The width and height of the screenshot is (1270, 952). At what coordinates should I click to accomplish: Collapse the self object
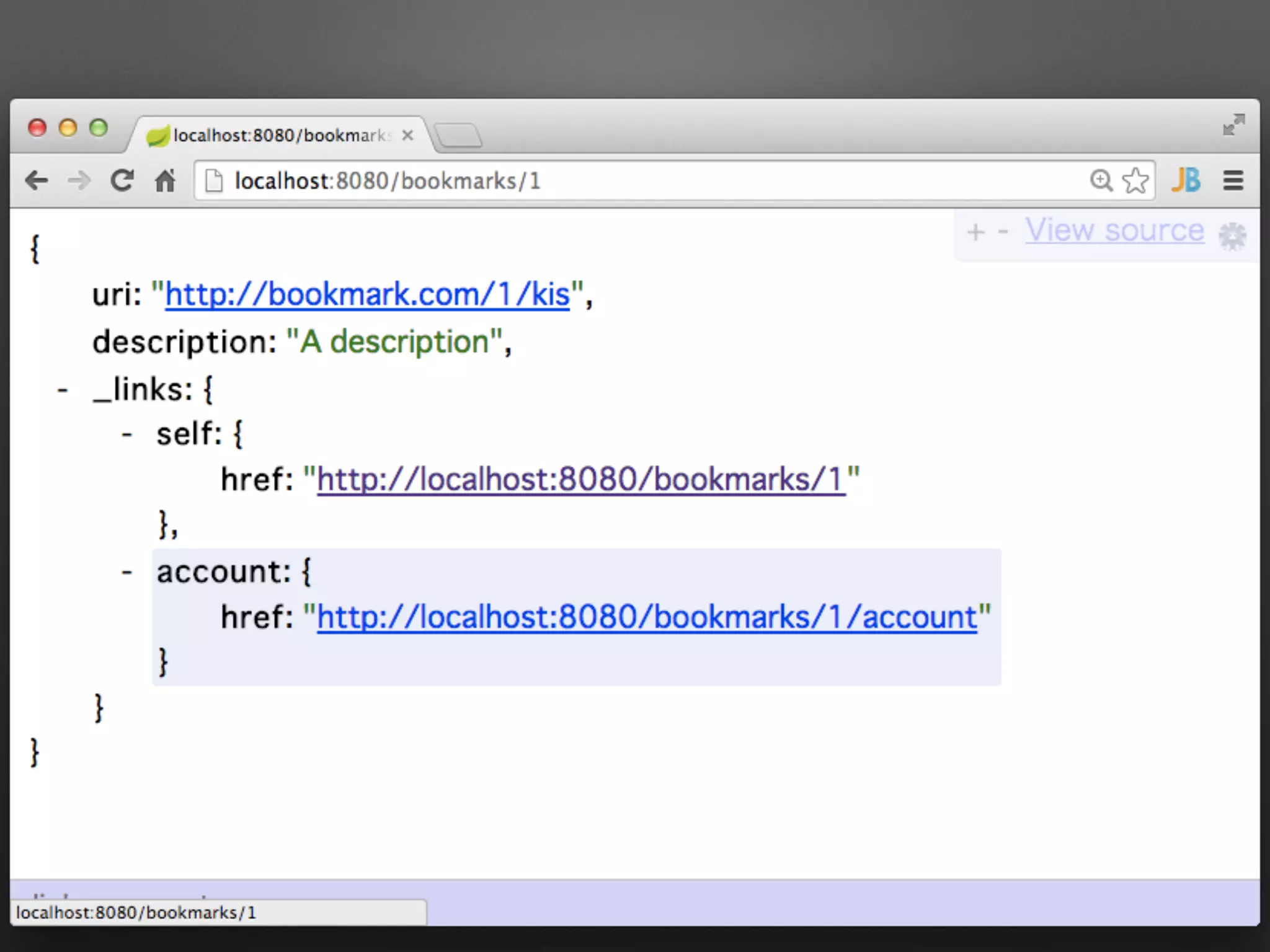coord(127,434)
